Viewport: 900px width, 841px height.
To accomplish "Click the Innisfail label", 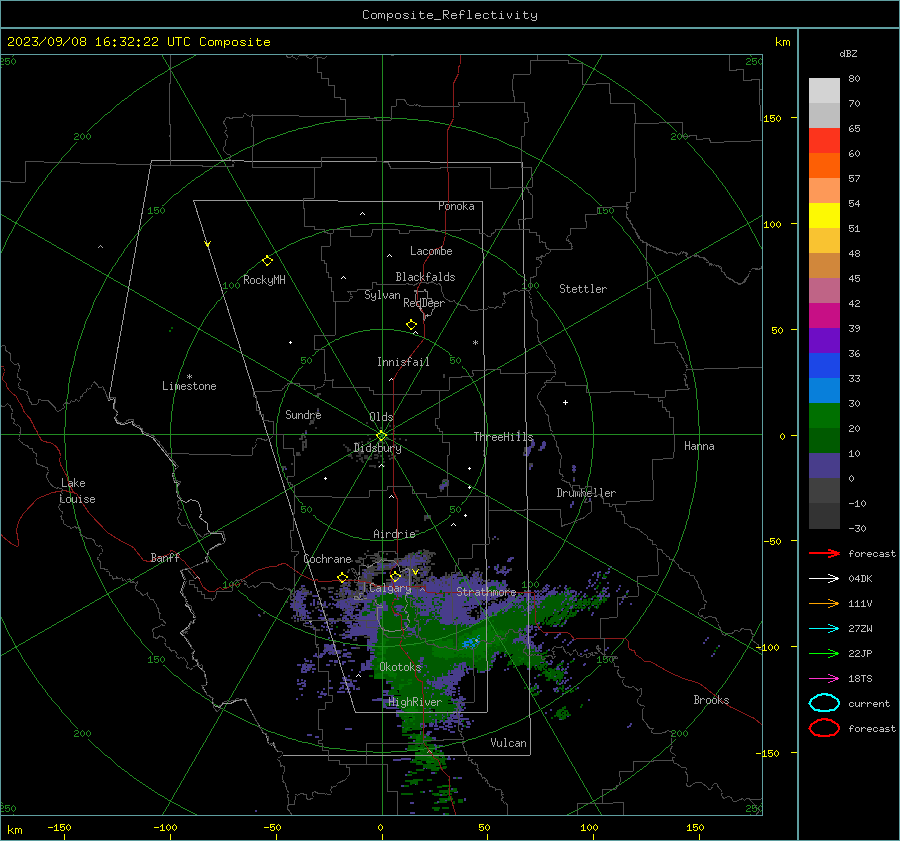I will (x=403, y=362).
